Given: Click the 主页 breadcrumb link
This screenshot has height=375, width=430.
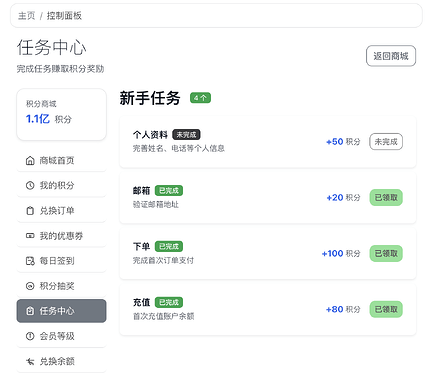Looking at the screenshot, I should point(26,16).
